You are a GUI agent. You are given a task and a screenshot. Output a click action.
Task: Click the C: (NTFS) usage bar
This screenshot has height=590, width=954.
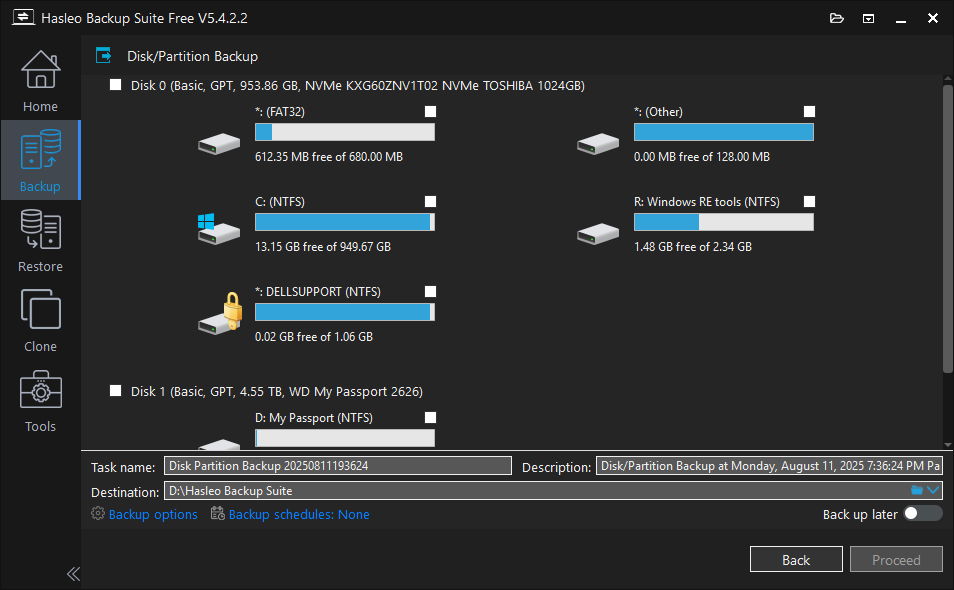click(345, 222)
